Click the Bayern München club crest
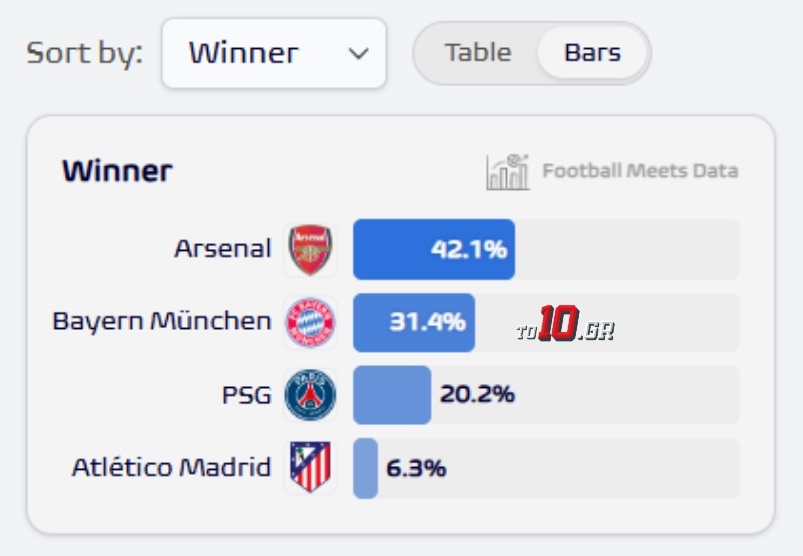803x556 pixels. click(310, 322)
